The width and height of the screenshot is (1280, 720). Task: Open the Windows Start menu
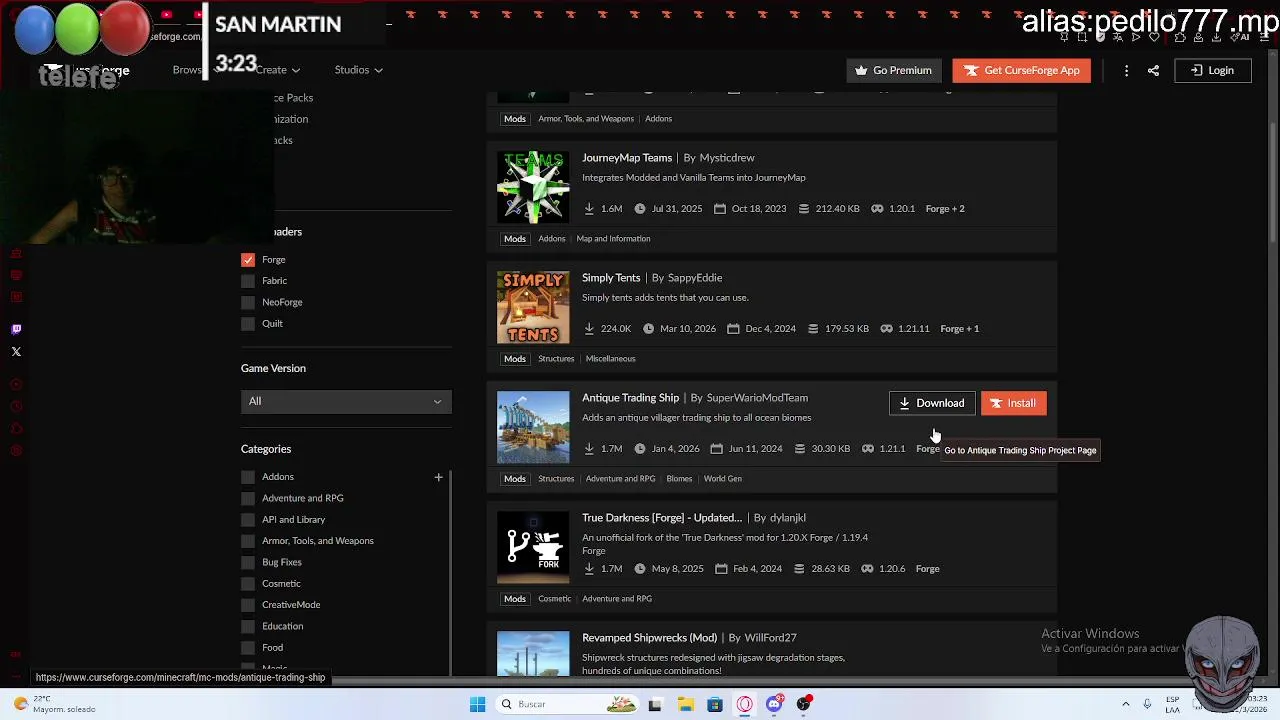[x=478, y=704]
